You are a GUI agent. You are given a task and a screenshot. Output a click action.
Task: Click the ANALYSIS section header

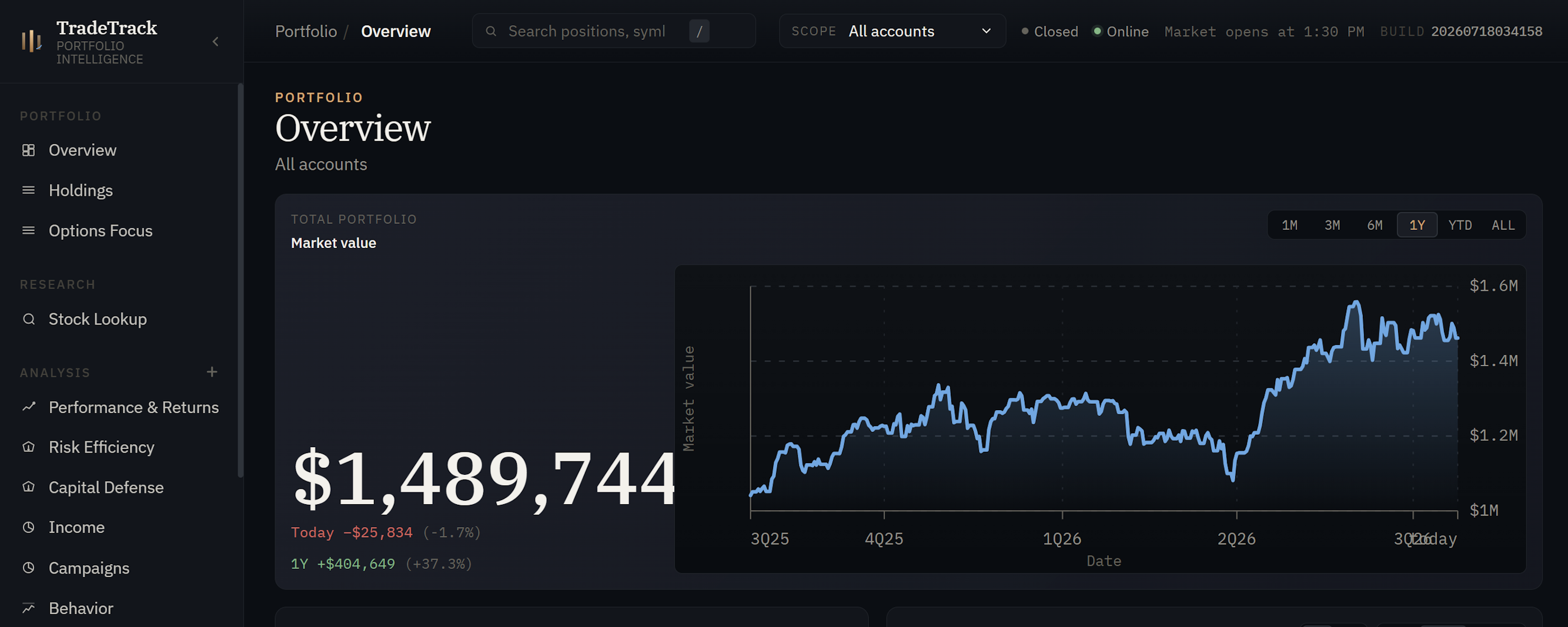(x=55, y=372)
